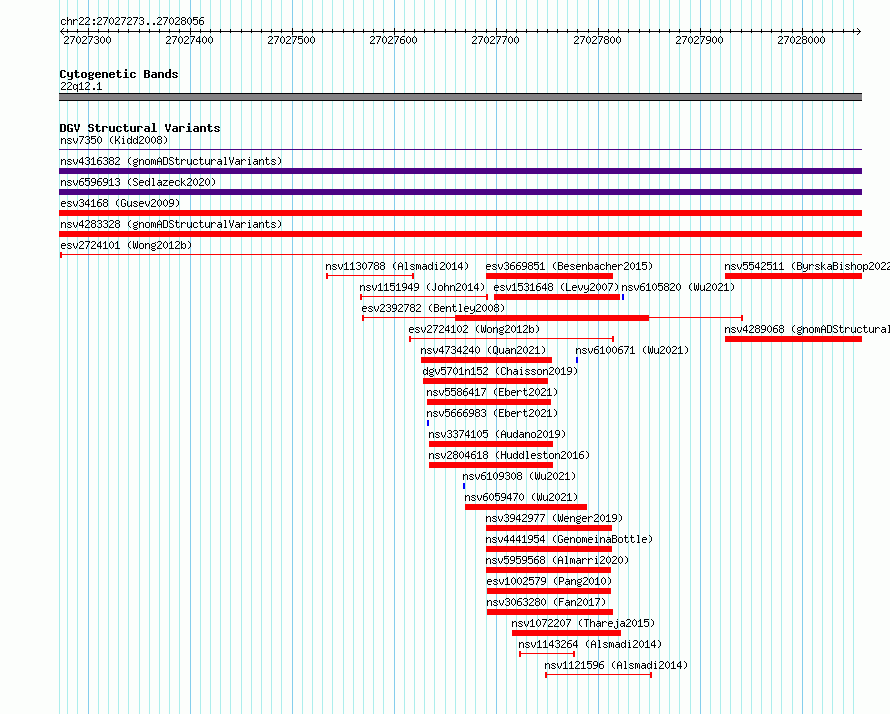Select the 22q12.1 band label
The height and width of the screenshot is (714, 890).
[81, 86]
